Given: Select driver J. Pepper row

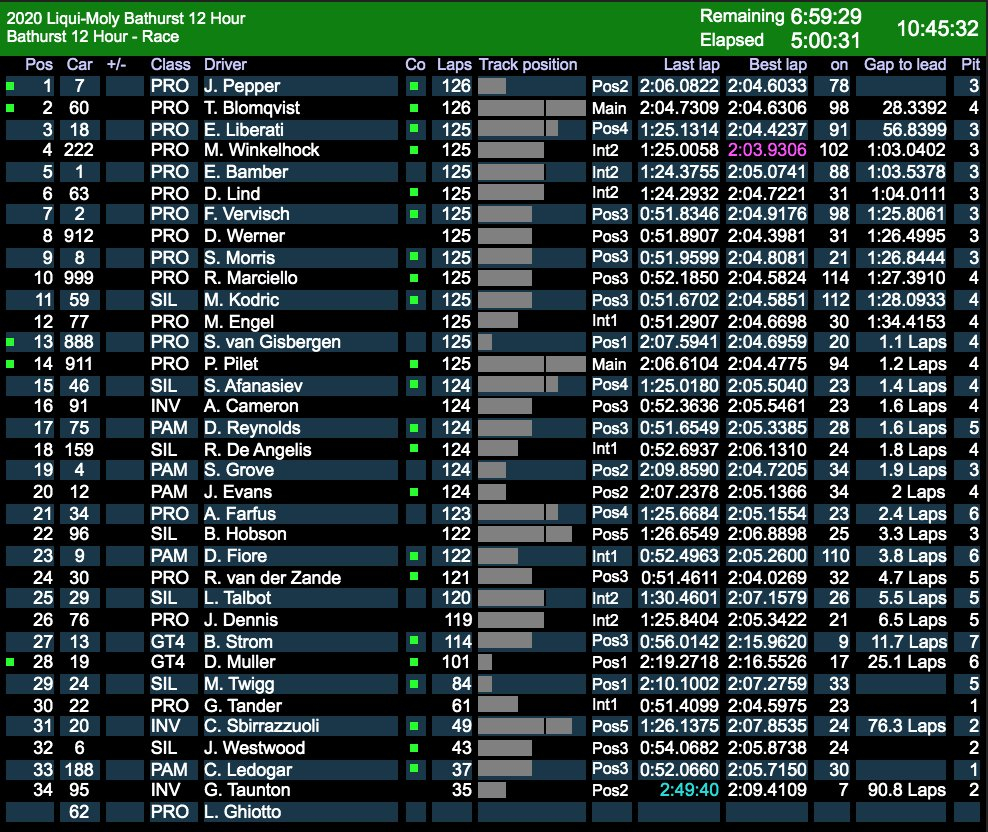Looking at the screenshot, I should (x=493, y=86).
